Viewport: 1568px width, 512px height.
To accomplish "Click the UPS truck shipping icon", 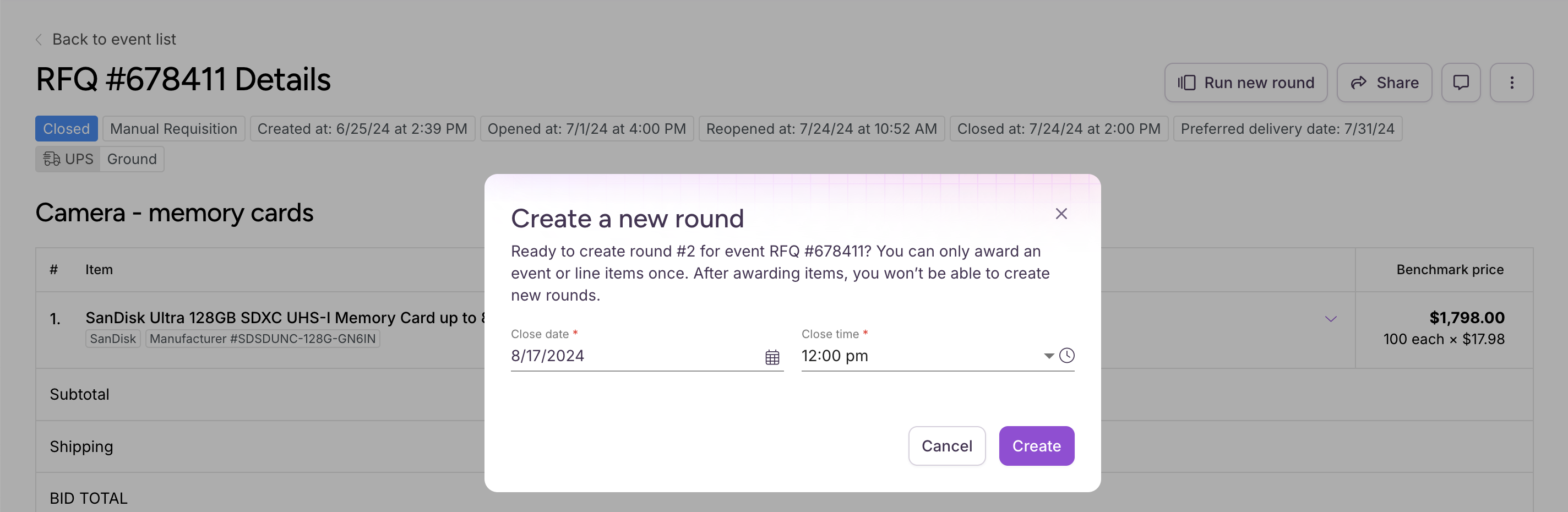I will tap(51, 159).
